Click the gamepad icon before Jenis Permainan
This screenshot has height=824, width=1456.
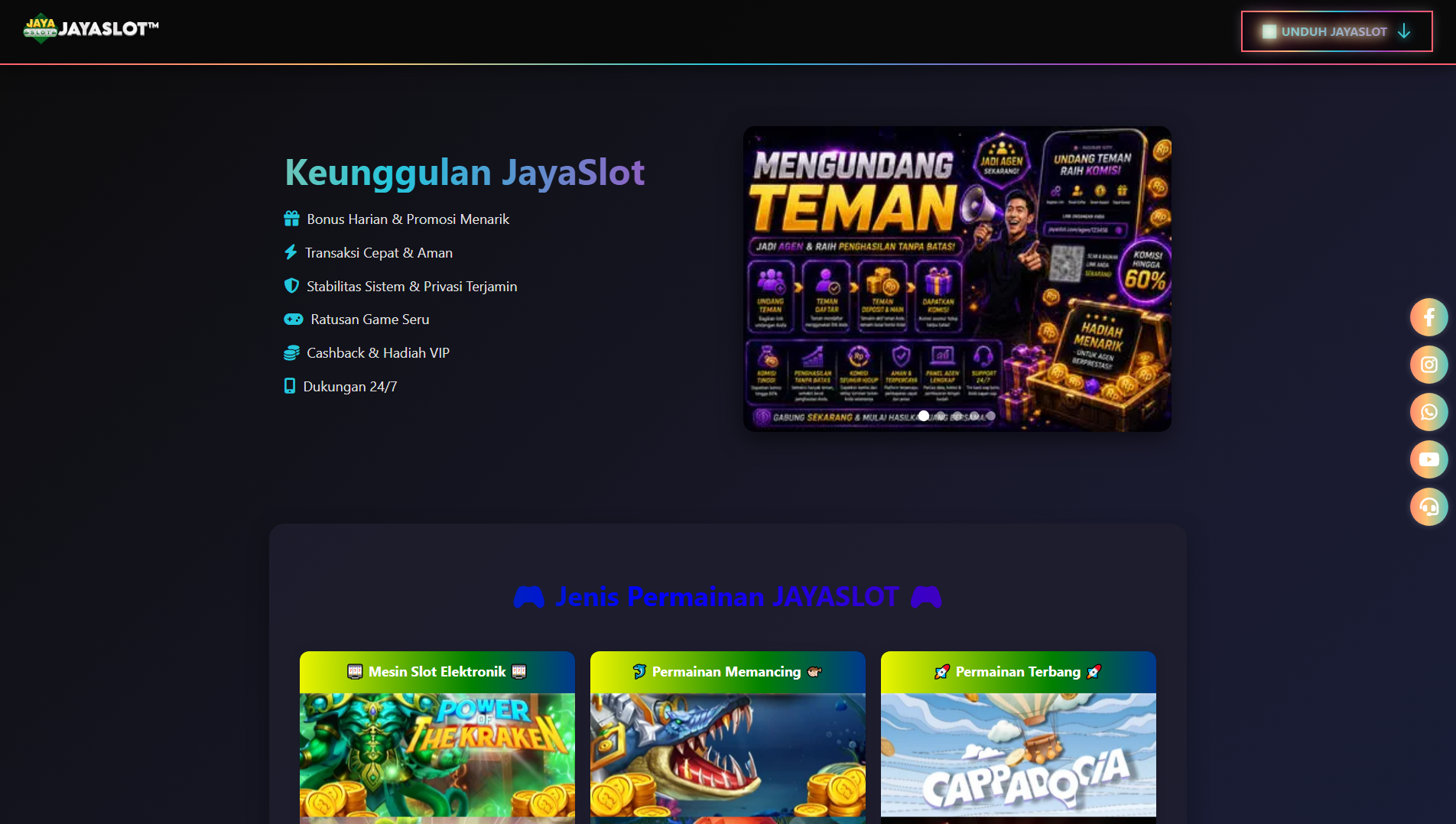tap(528, 597)
